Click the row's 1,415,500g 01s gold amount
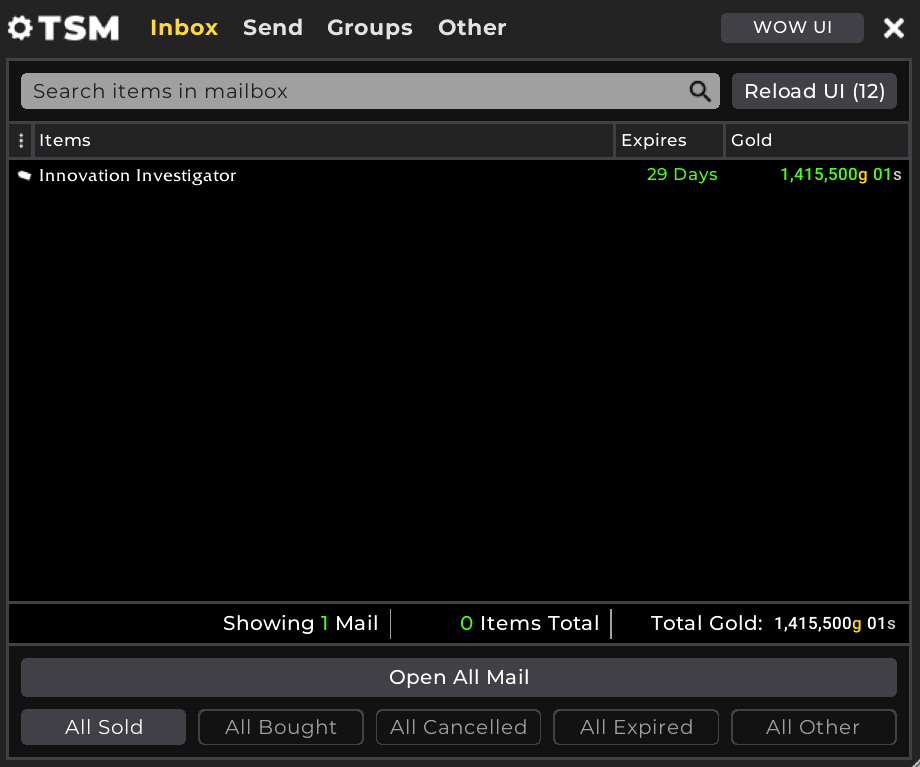Image resolution: width=920 pixels, height=767 pixels. (x=840, y=174)
